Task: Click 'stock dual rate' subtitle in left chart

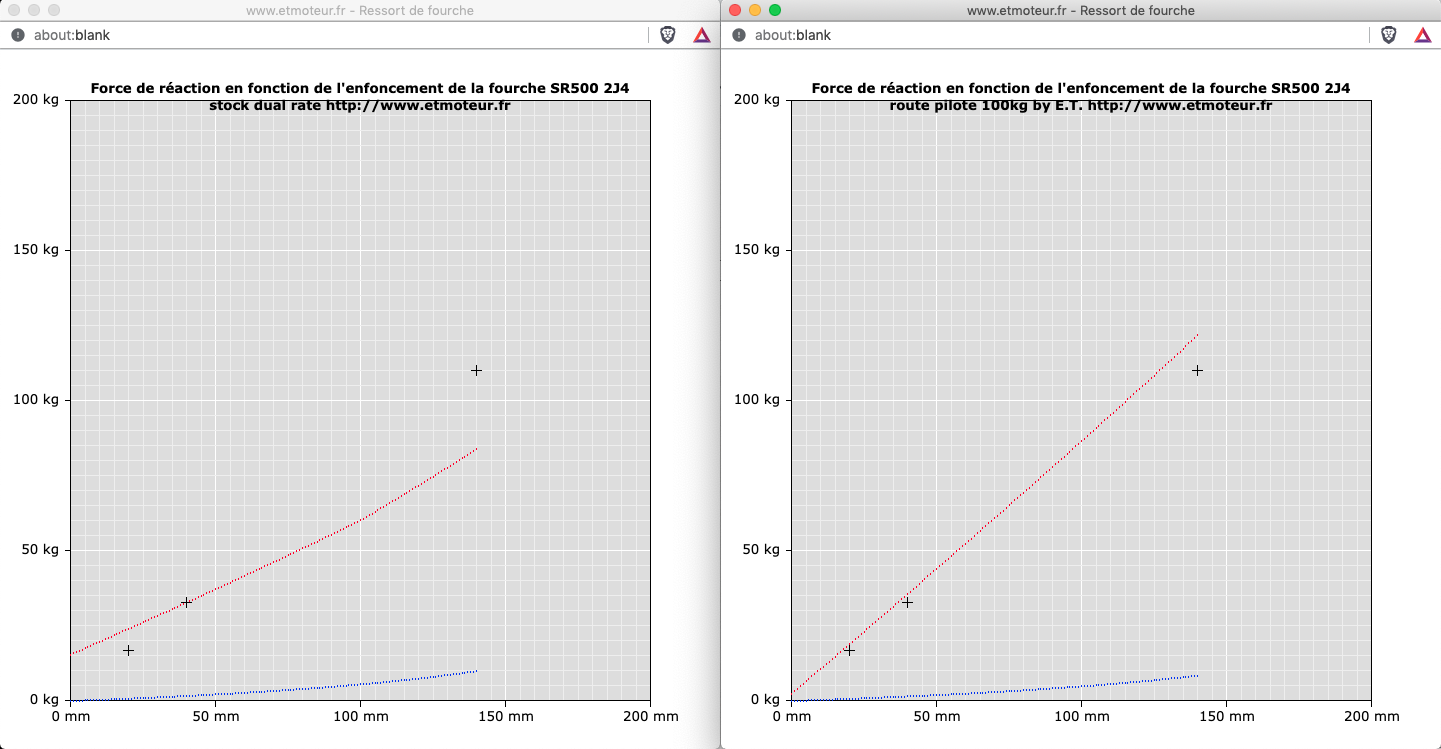Action: (265, 105)
